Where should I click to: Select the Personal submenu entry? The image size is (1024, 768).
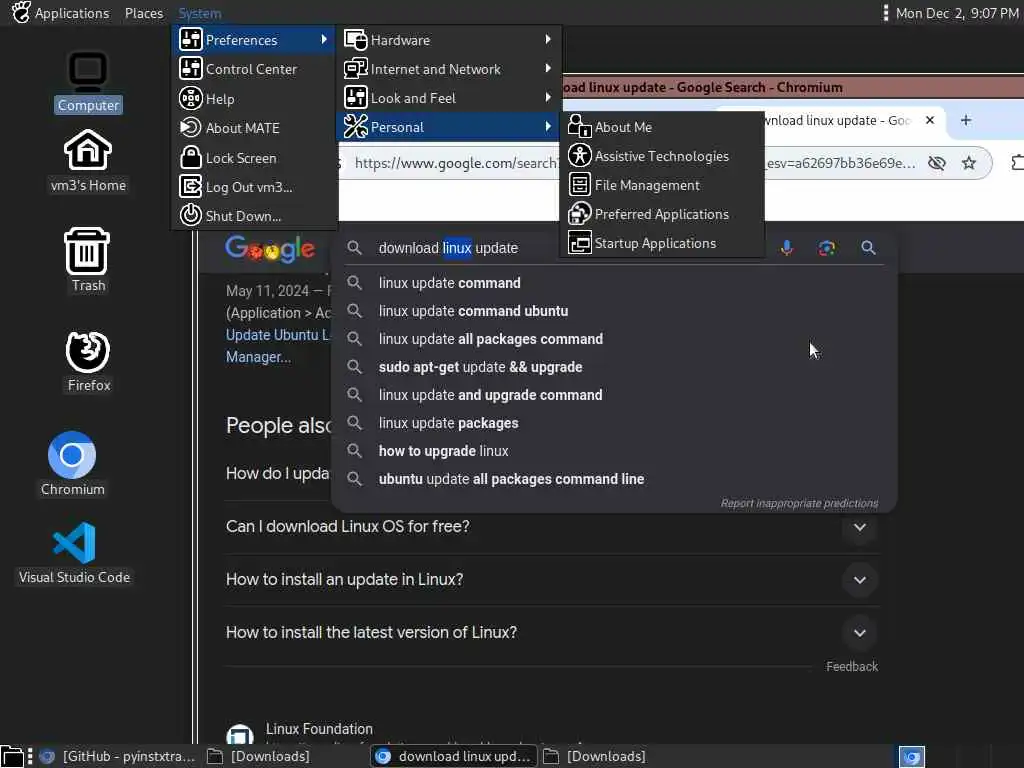(448, 127)
